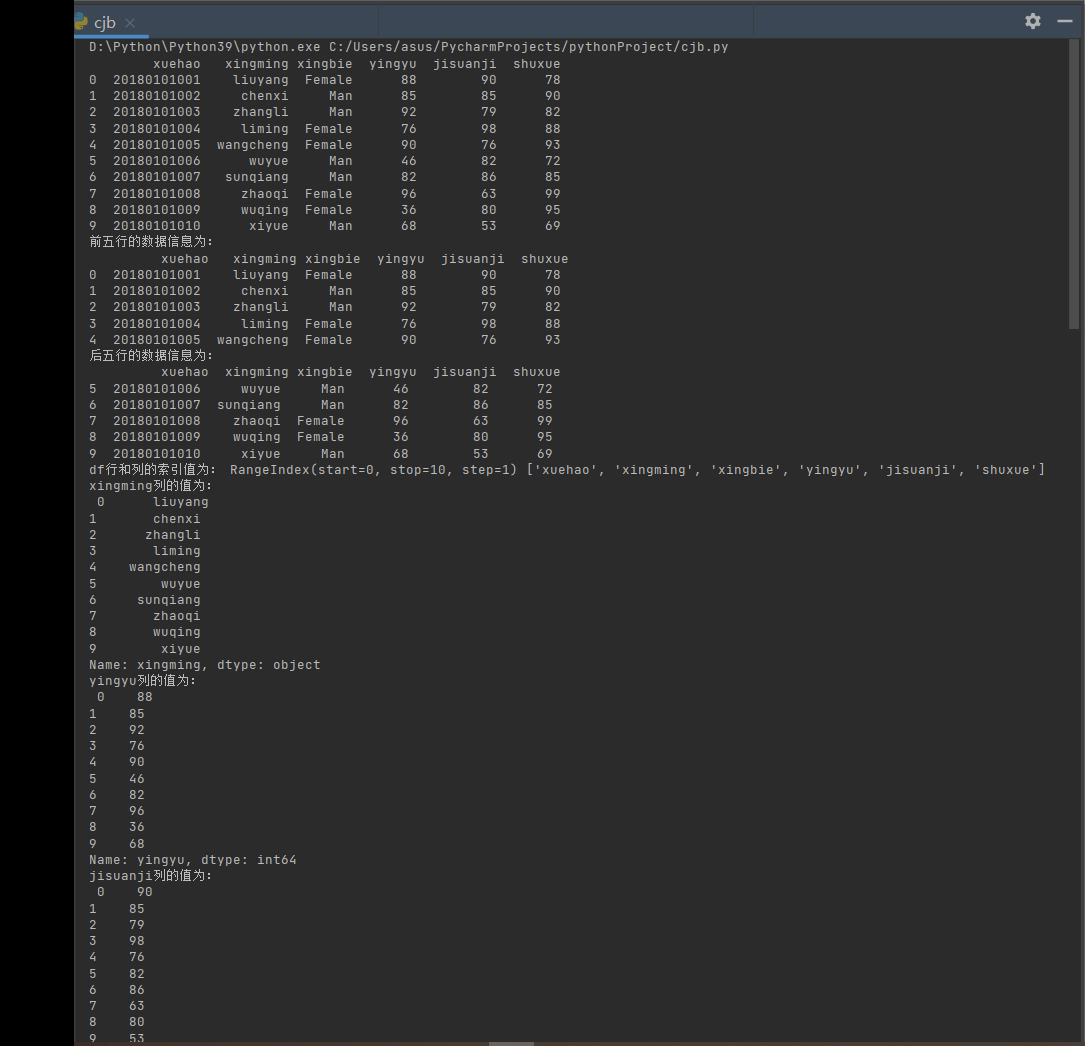Click the 'jisuanji列的值为:' line
Viewport: 1085px width, 1046px height.
[x=150, y=876]
